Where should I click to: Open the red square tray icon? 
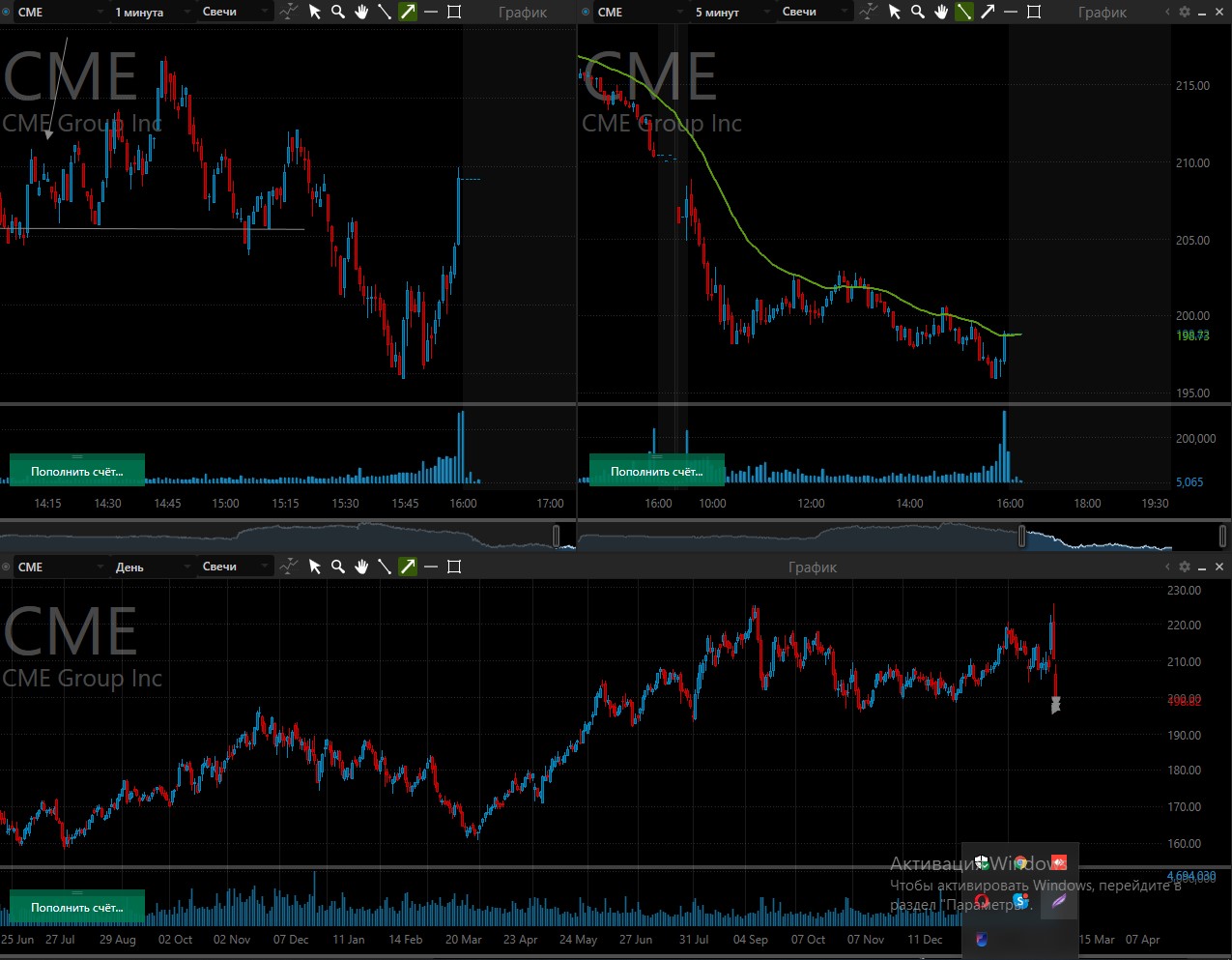[x=1058, y=862]
